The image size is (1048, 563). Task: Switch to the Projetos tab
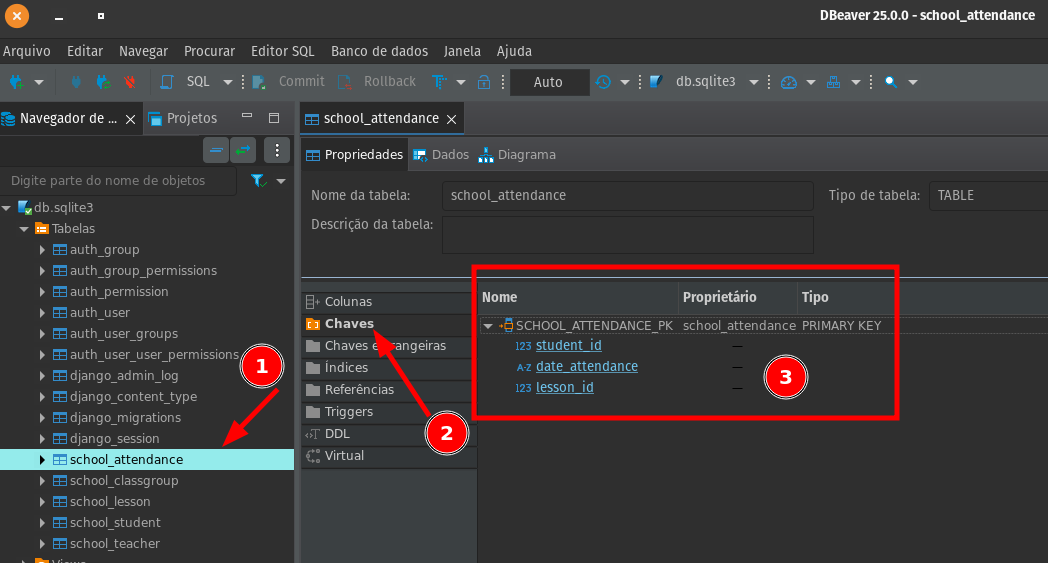pos(183,118)
